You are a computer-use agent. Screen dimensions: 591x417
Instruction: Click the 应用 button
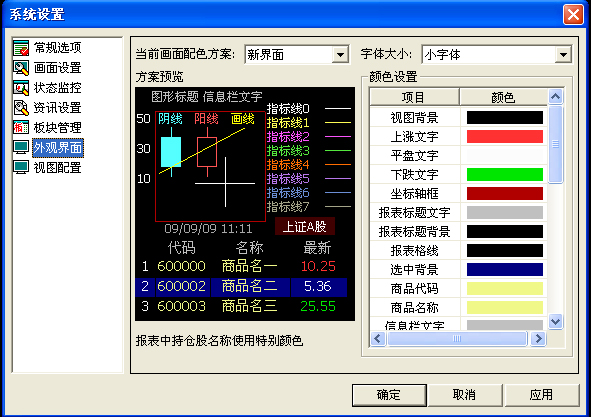point(541,395)
